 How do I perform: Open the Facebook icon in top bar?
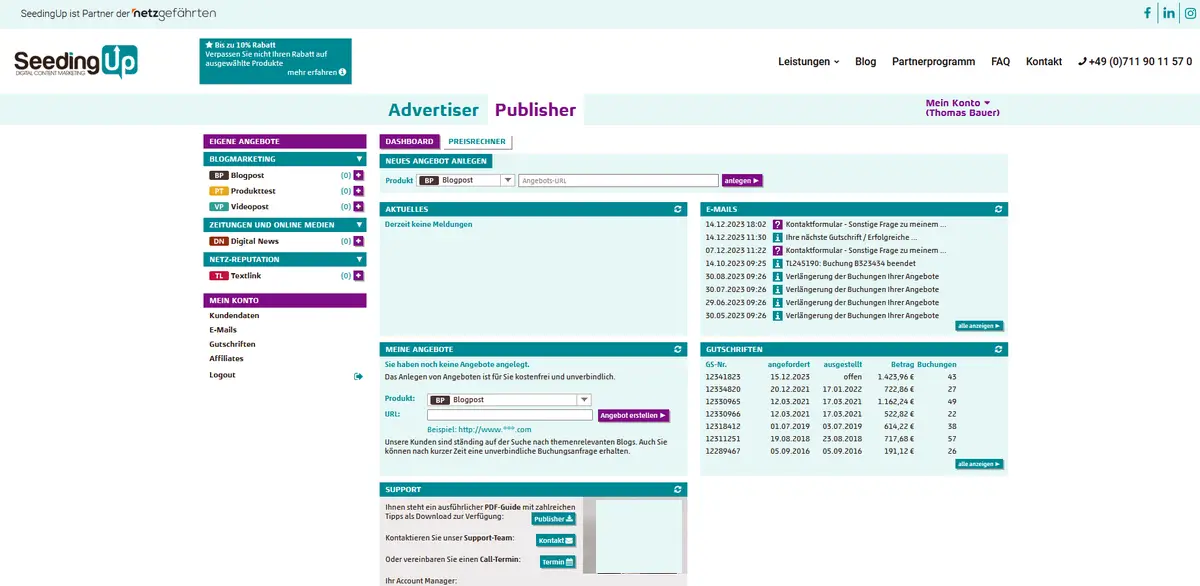click(1147, 13)
